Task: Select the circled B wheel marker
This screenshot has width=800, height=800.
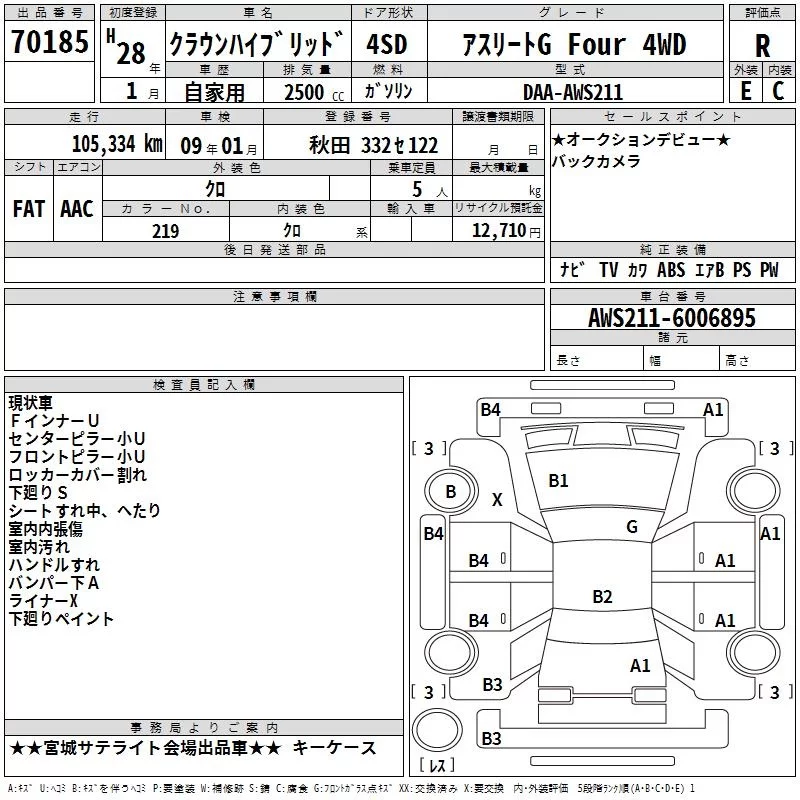Action: [450, 492]
